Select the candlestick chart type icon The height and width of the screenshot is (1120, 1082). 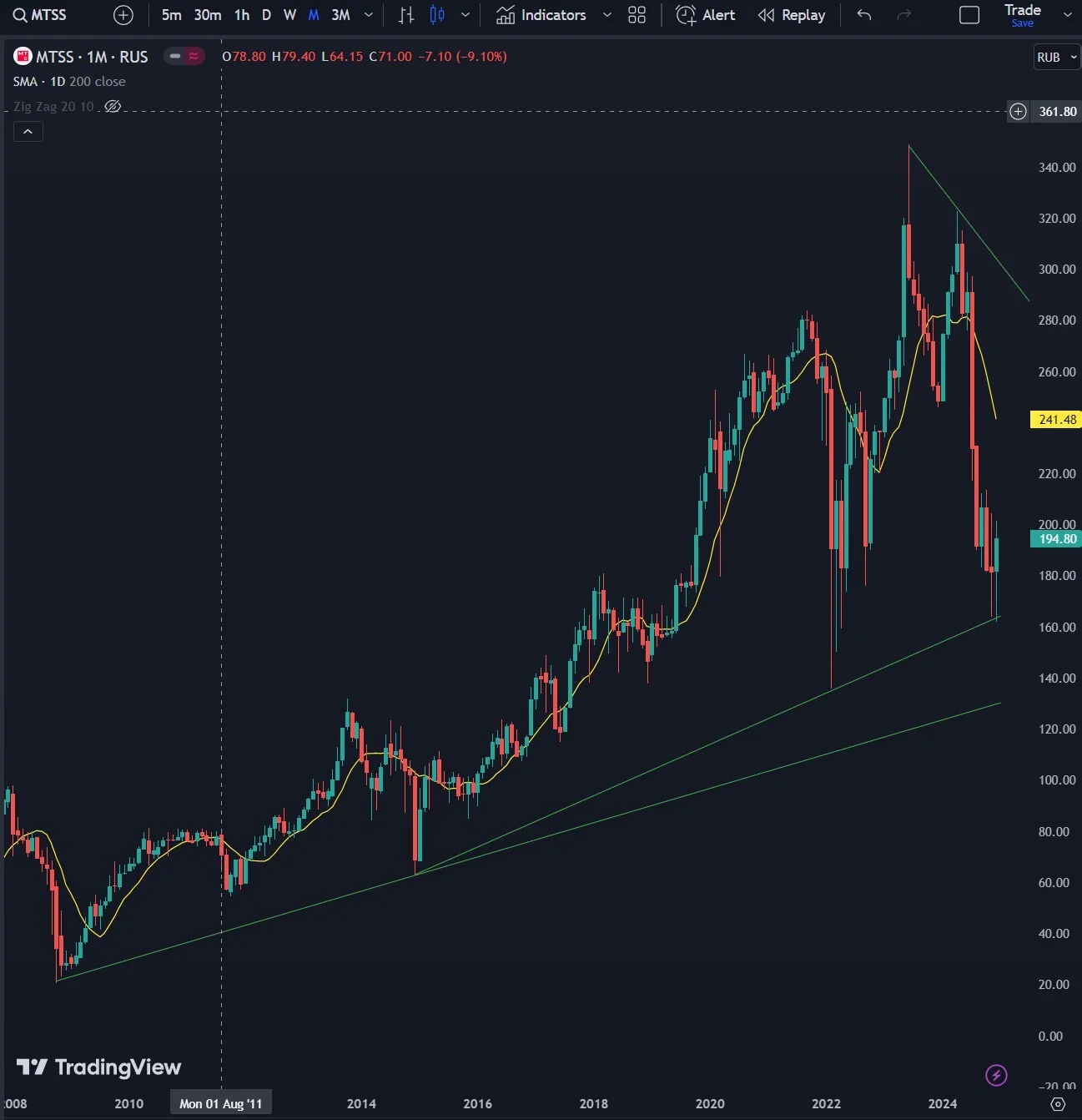click(x=437, y=15)
